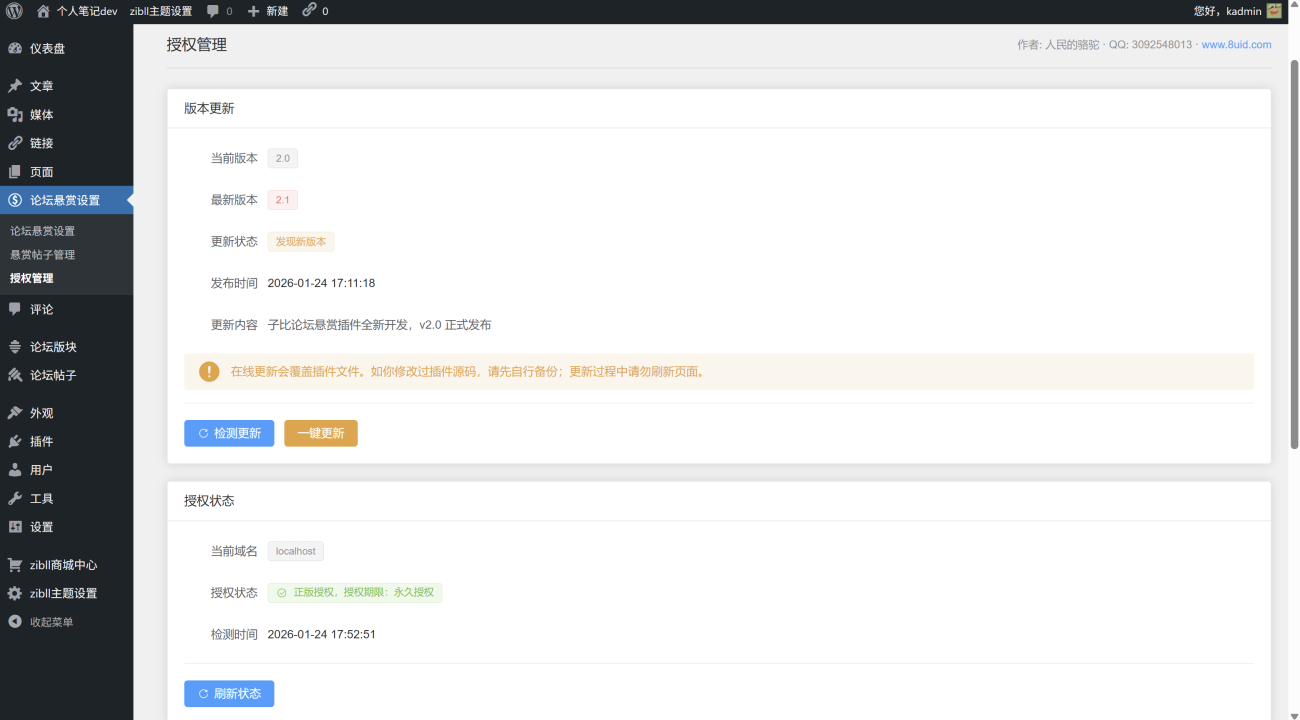
Task: Open zibll商城中心 shop menu
Action: pyautogui.click(x=63, y=565)
